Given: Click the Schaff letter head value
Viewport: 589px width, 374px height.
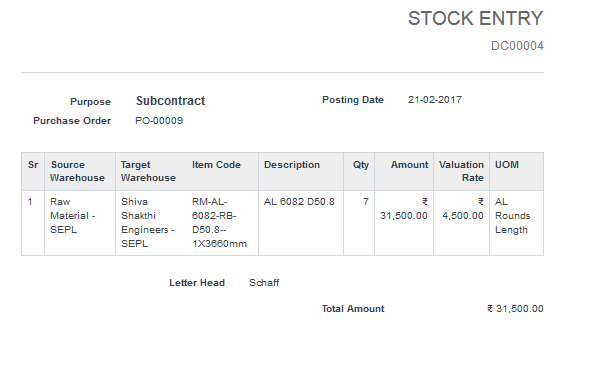Looking at the screenshot, I should coord(264,283).
